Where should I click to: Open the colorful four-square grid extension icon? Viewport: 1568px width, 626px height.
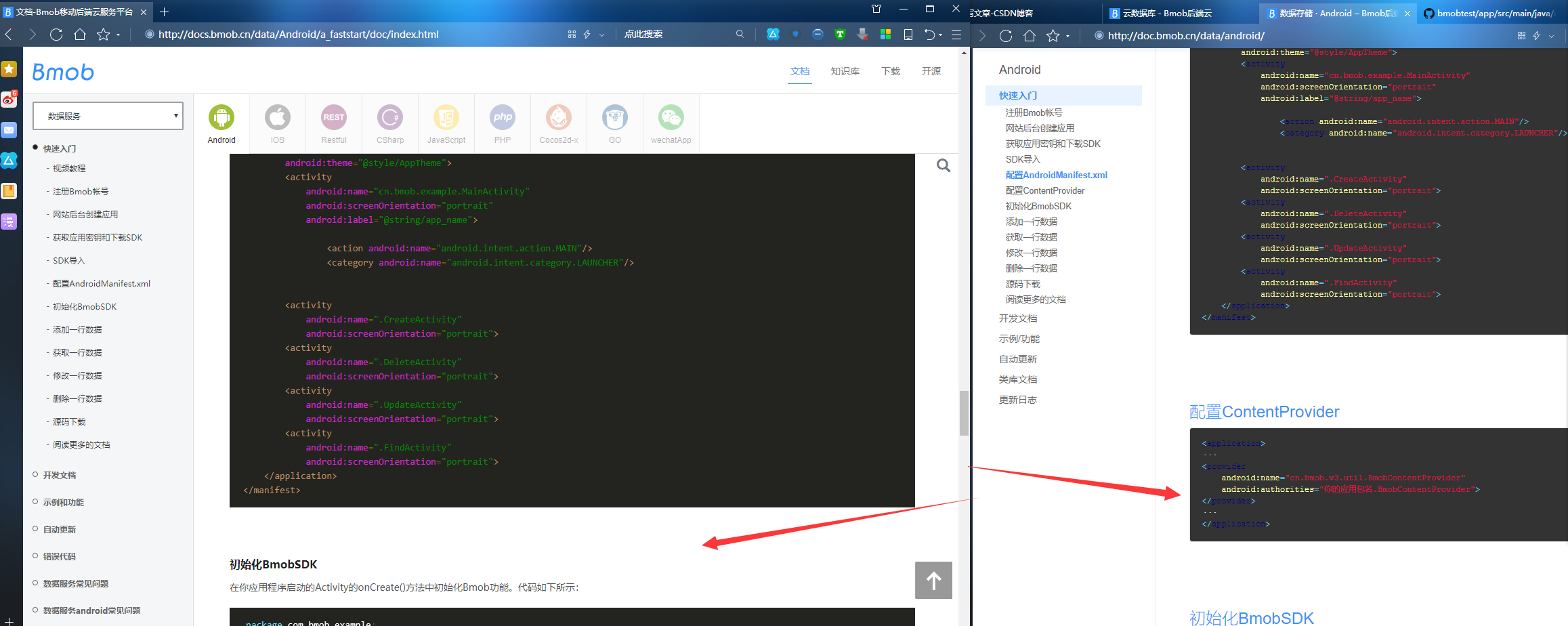point(885,35)
